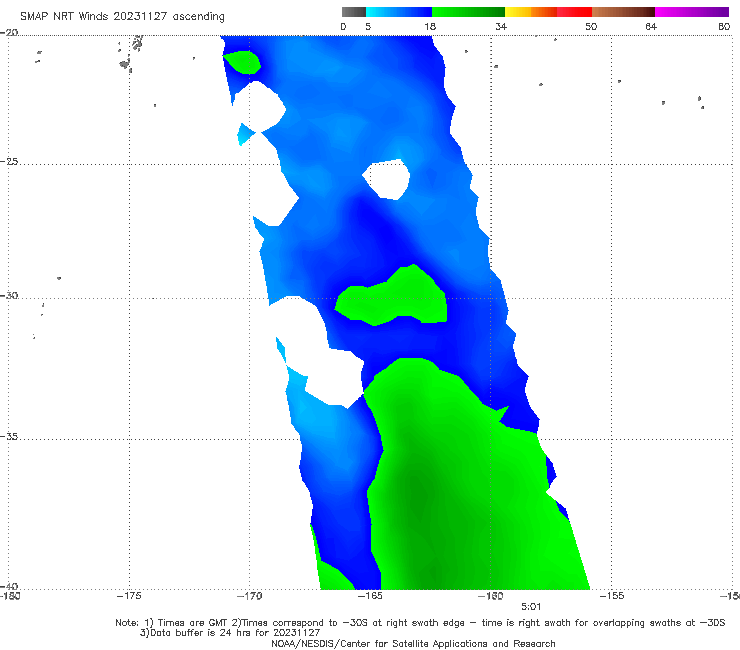Click the latitude label '-25'
Viewport: 740px width, 650px height.
click(9, 161)
